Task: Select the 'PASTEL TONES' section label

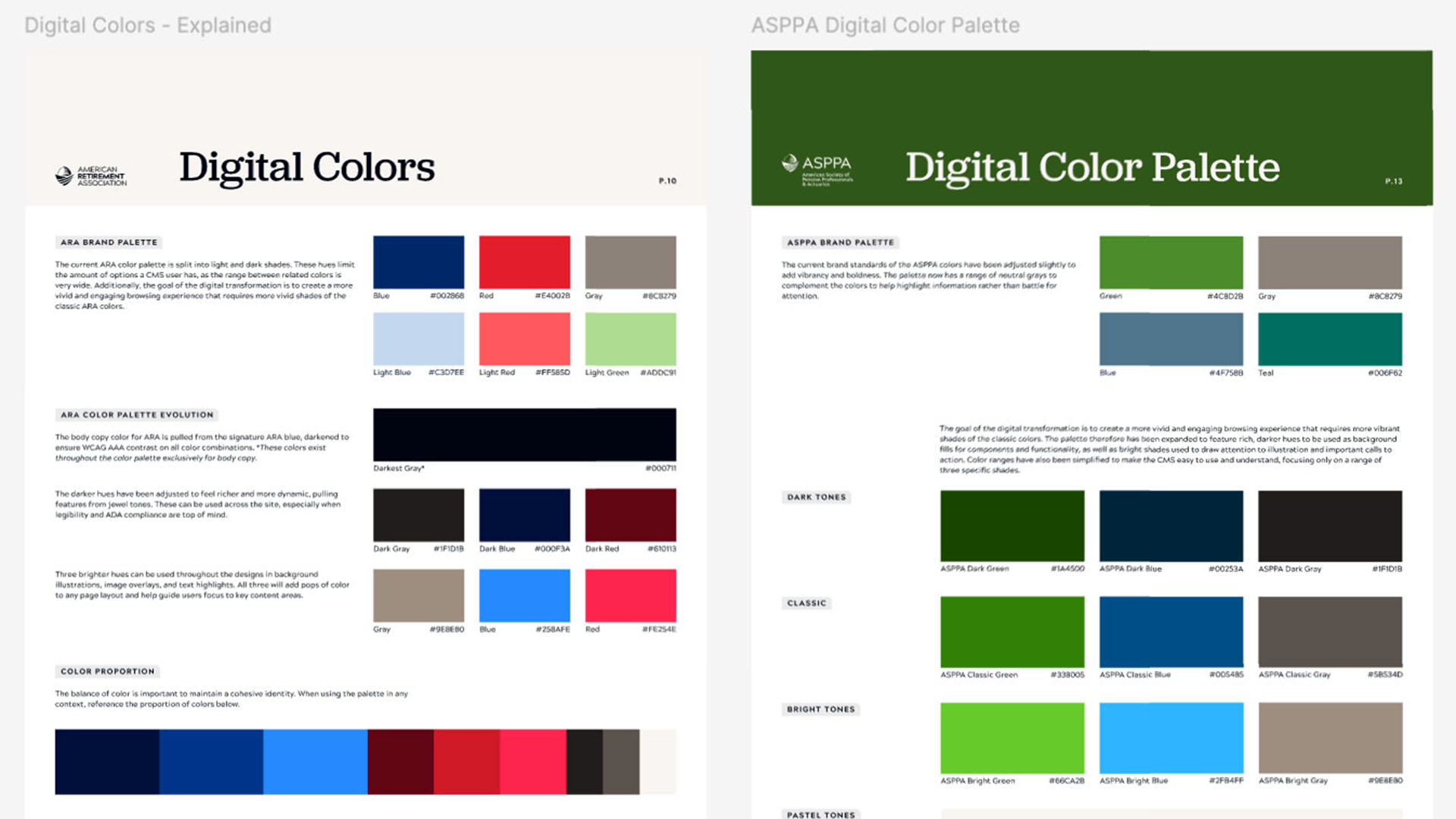Action: (821, 814)
